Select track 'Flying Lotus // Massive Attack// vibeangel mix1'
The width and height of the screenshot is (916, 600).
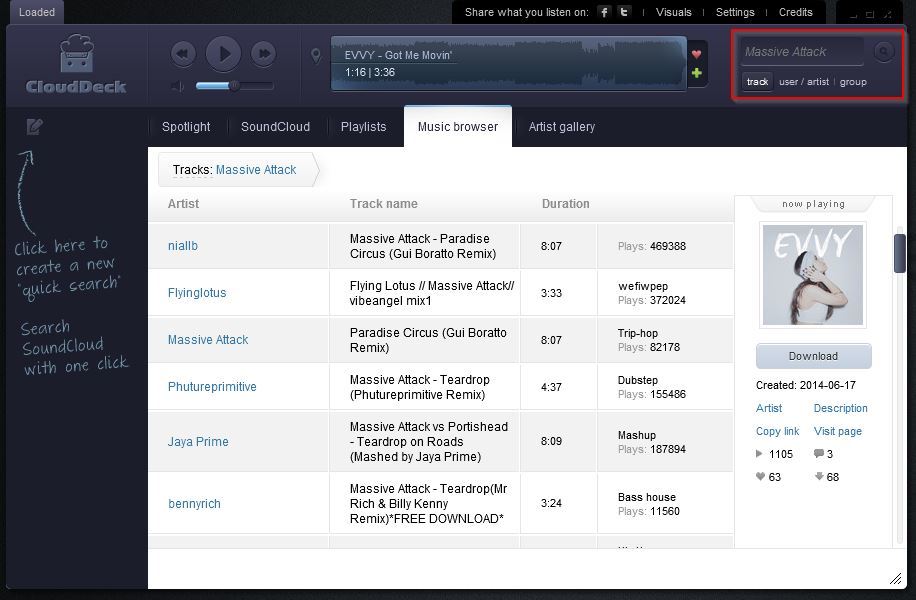(432, 293)
